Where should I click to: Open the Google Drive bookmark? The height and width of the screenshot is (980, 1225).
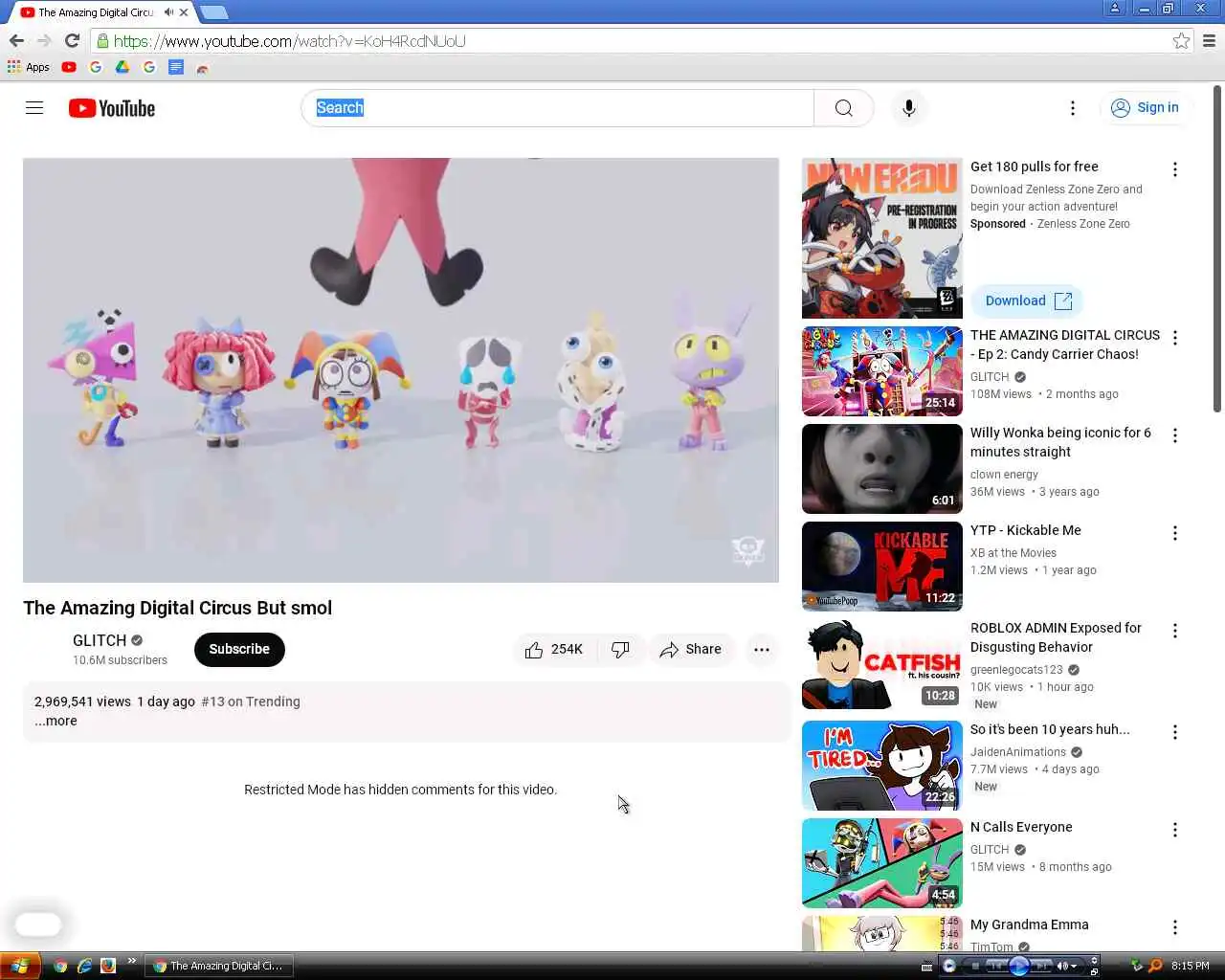tap(122, 67)
